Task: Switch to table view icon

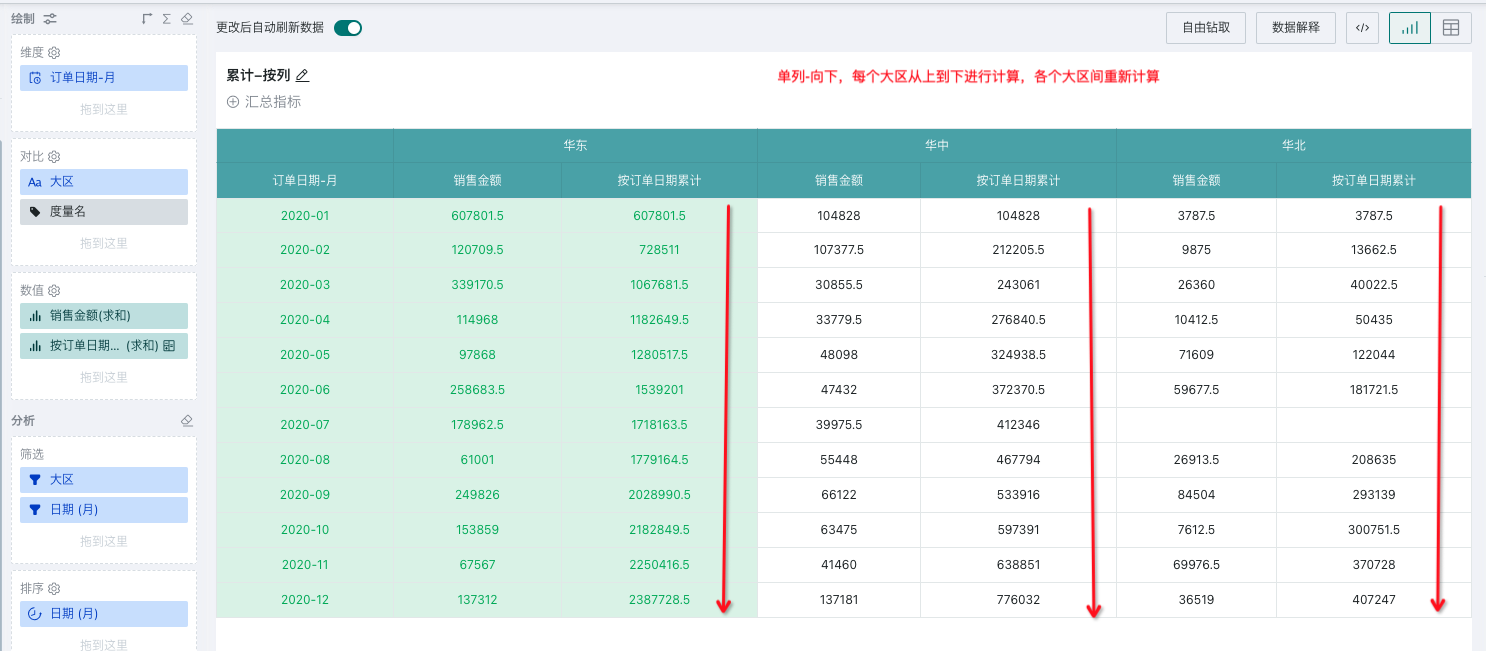Action: (x=1450, y=28)
